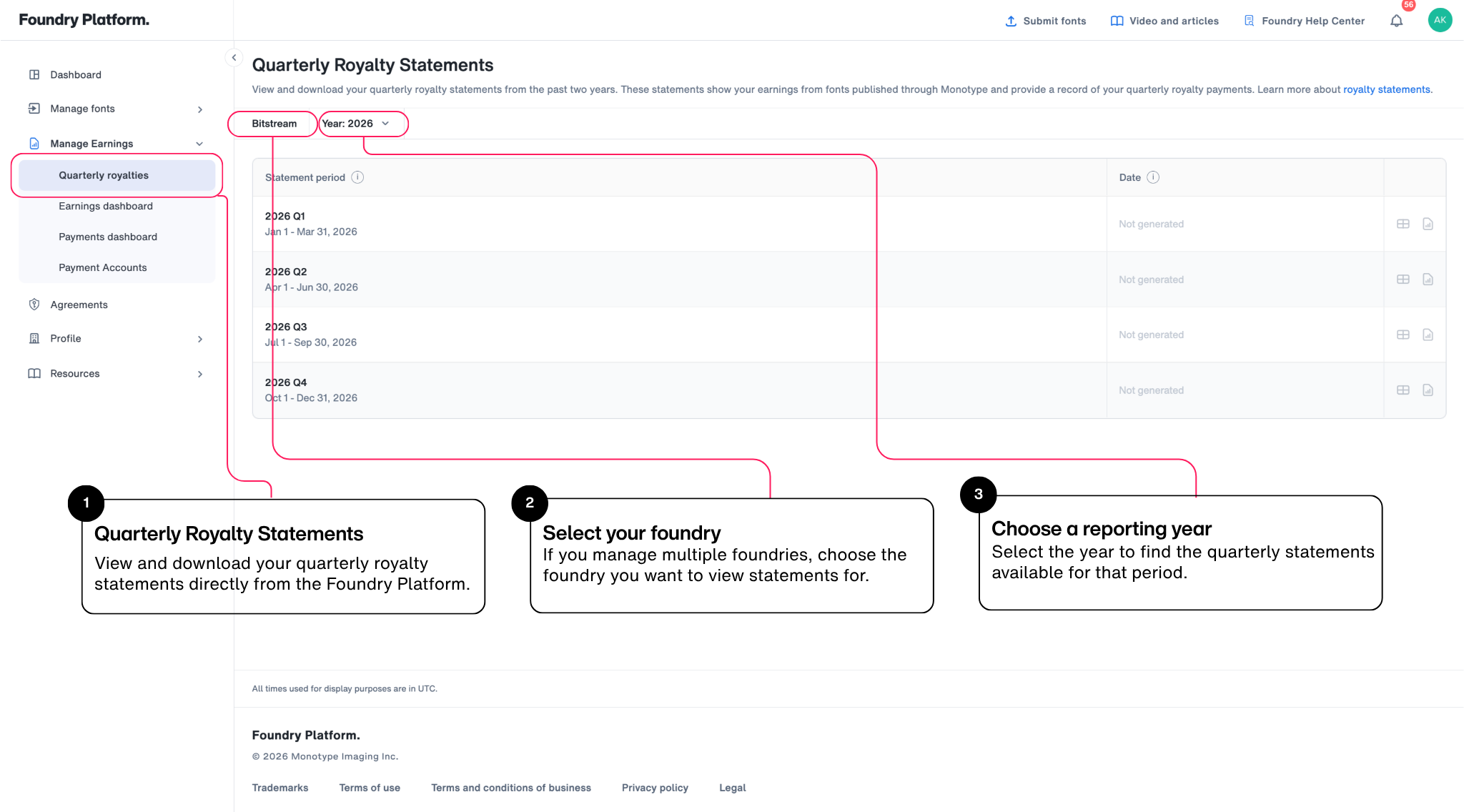The image size is (1464, 812).
Task: Download spreadsheet for 2026 Q3 statement
Action: click(1403, 335)
